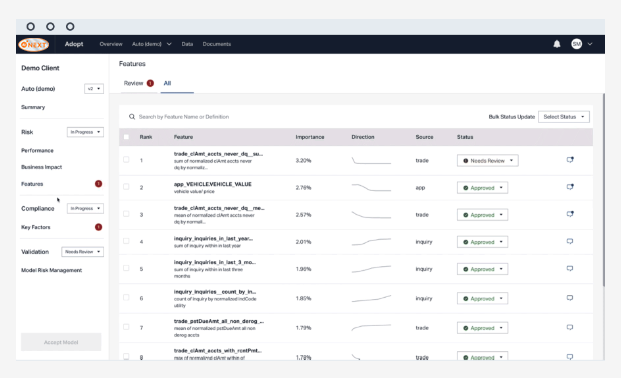Screen dimensions: 621x378
Task: Open the Select Status bulk dropdown
Action: [564, 117]
